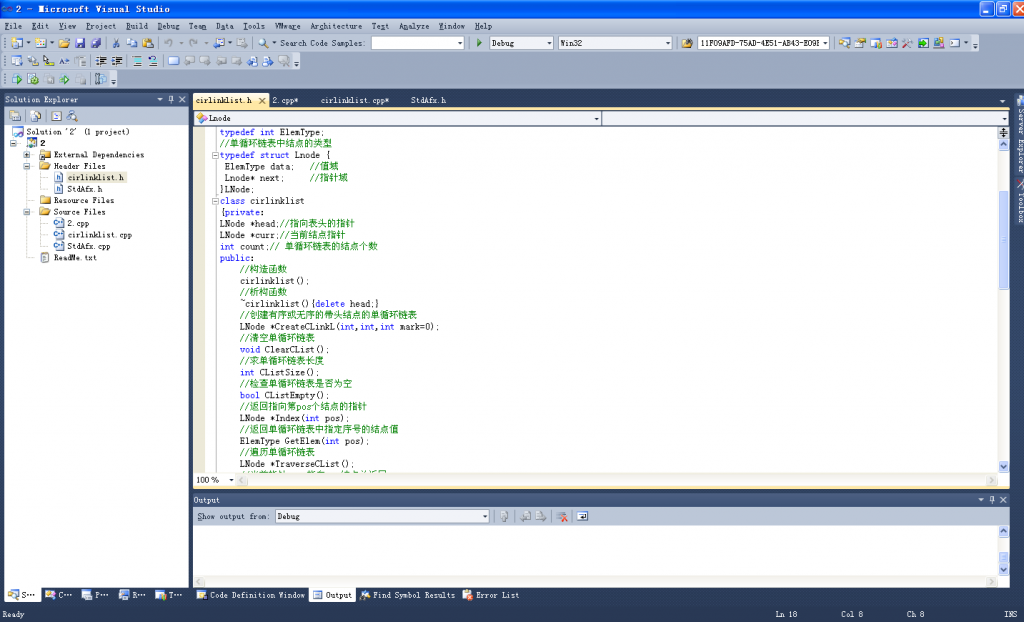Open ReadMe.txt in Solution Explorer
Screen dimensions: 1024x622
coord(75,258)
